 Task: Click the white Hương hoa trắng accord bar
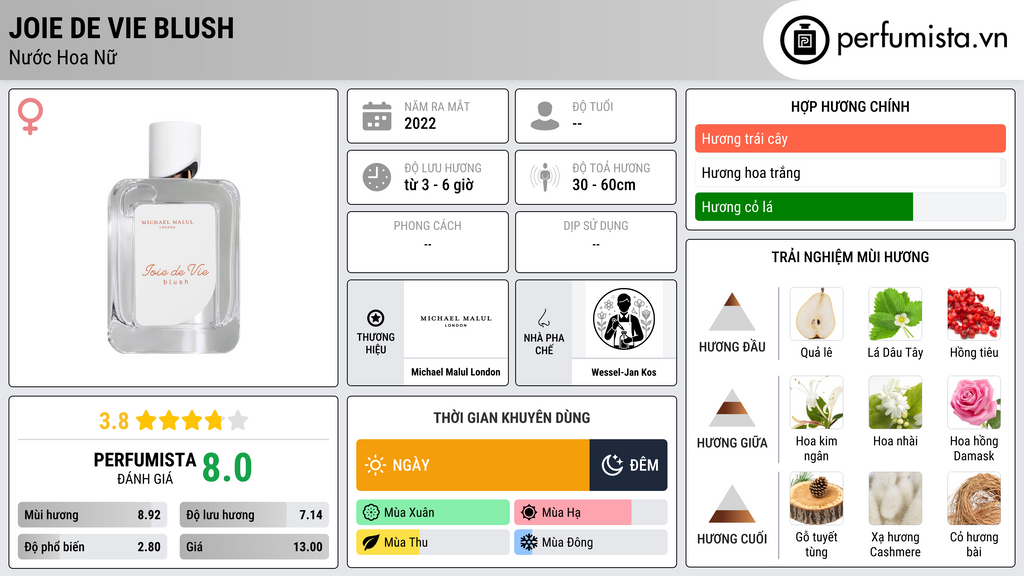[850, 173]
